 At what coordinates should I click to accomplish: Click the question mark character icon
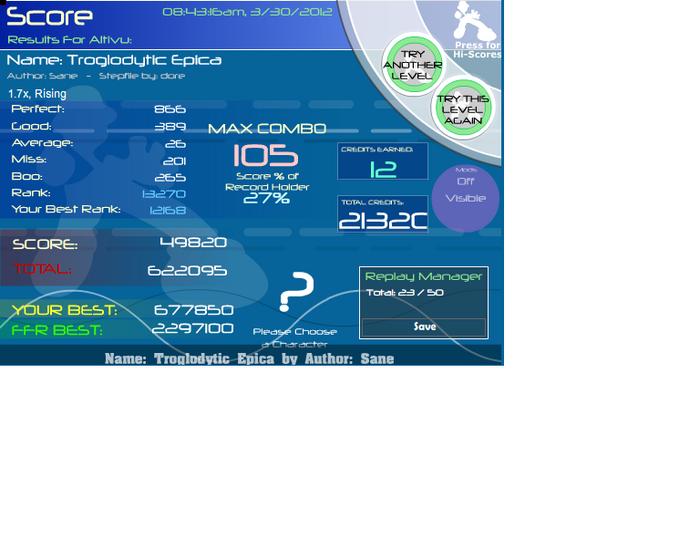296,292
